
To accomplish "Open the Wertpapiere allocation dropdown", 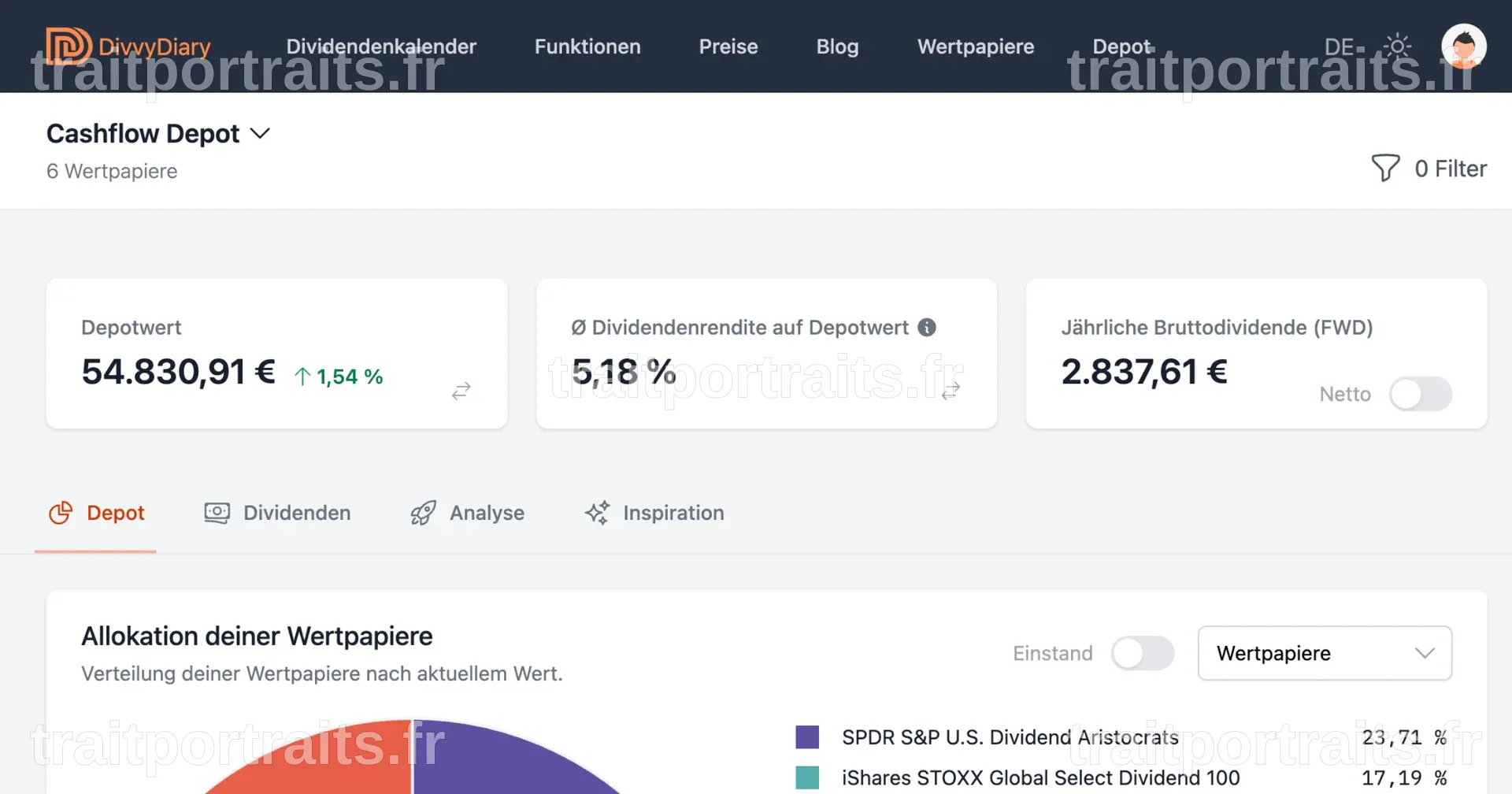I will point(1325,653).
